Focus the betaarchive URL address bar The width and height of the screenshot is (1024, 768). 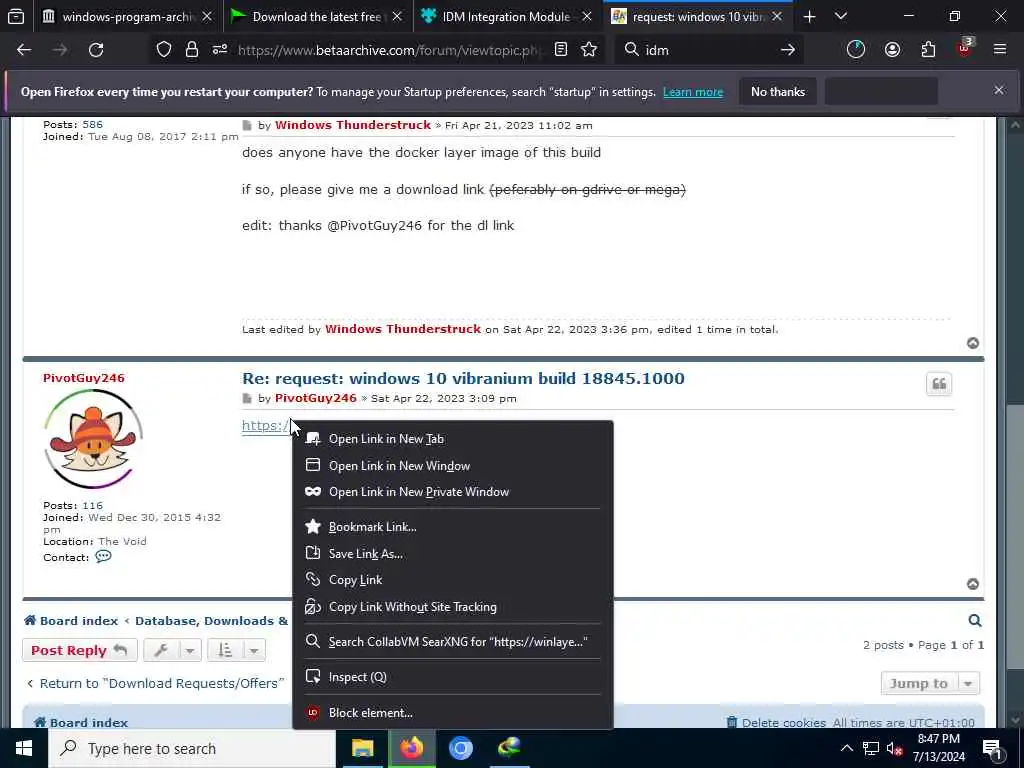[390, 50]
